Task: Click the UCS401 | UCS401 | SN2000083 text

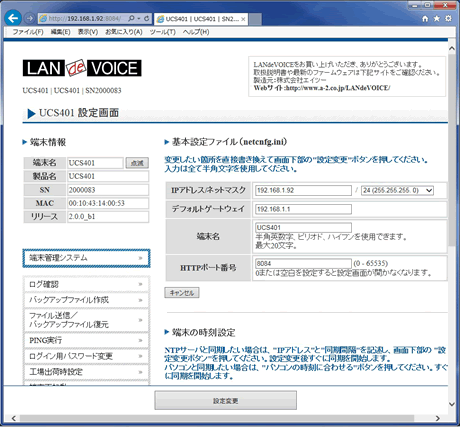Action: click(72, 91)
